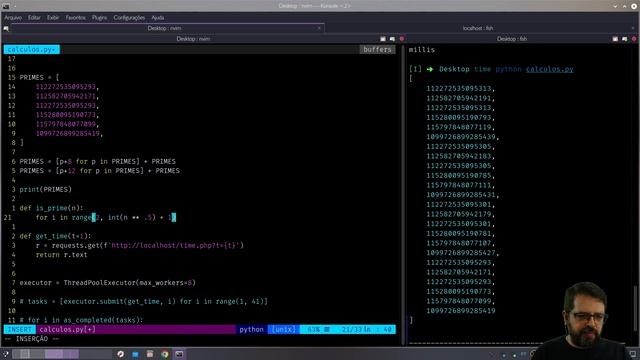Click the '# tasks = [executor.submit' comment line
Image resolution: width=640 pixels, height=360 pixels.
(143, 302)
